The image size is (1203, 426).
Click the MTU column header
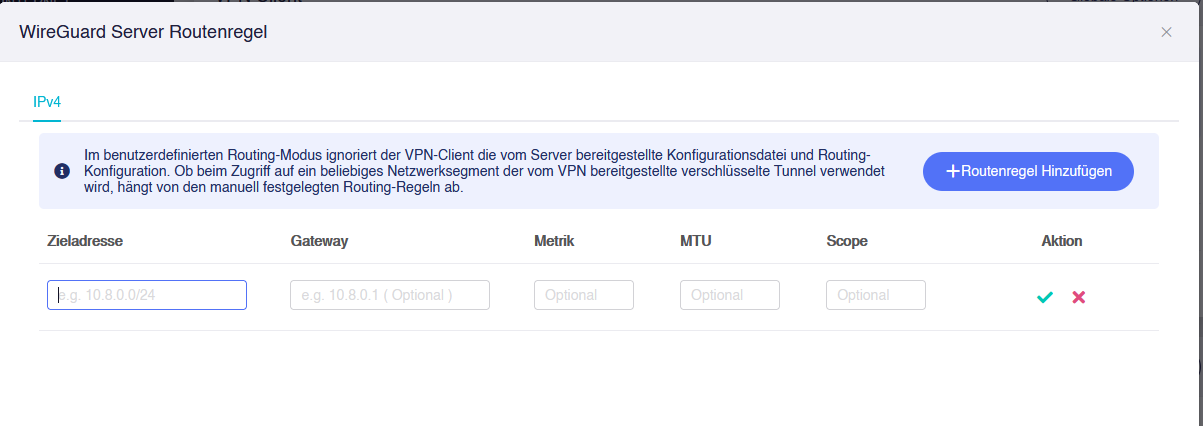pyautogui.click(x=695, y=241)
